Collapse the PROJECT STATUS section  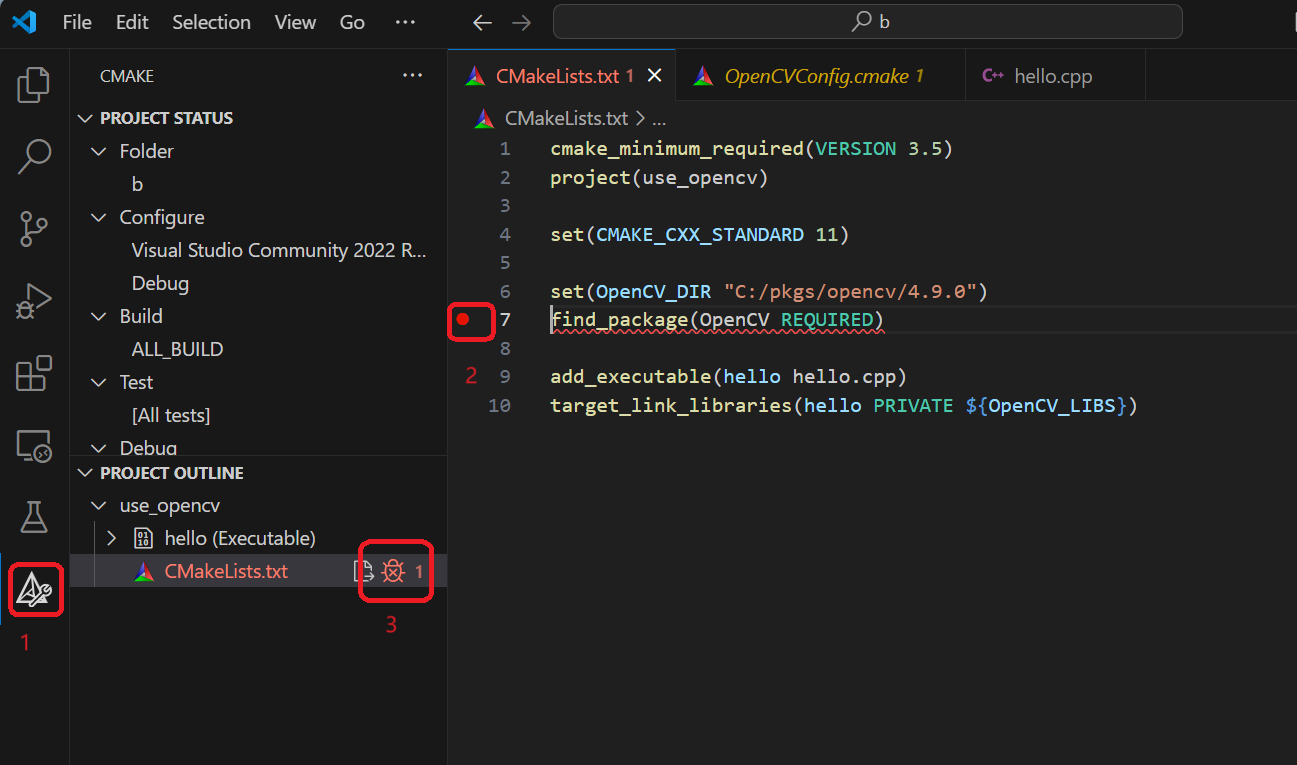(x=85, y=117)
